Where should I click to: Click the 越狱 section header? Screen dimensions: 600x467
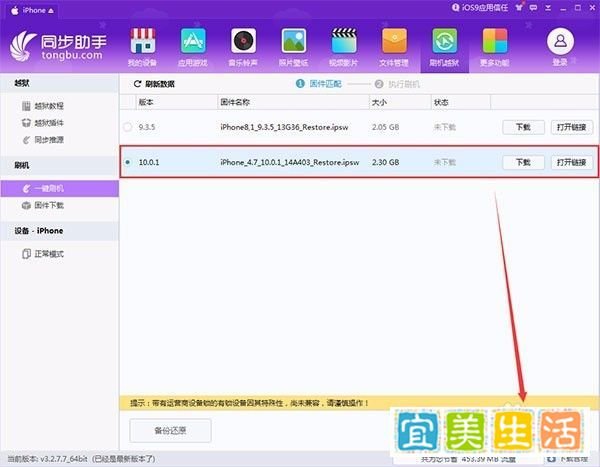[60, 83]
